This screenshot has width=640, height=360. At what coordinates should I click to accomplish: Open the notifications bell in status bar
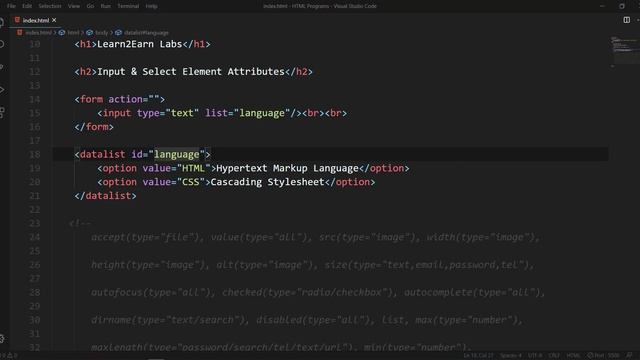629,356
